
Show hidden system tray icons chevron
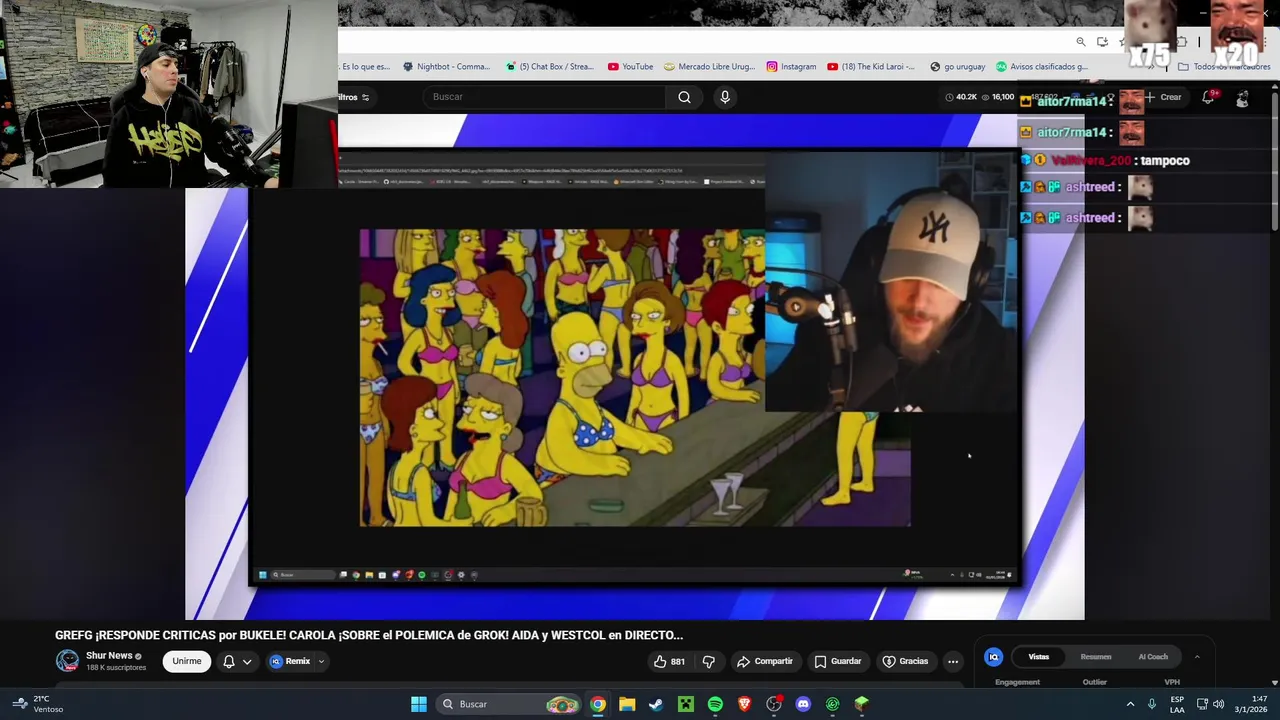(x=1130, y=704)
